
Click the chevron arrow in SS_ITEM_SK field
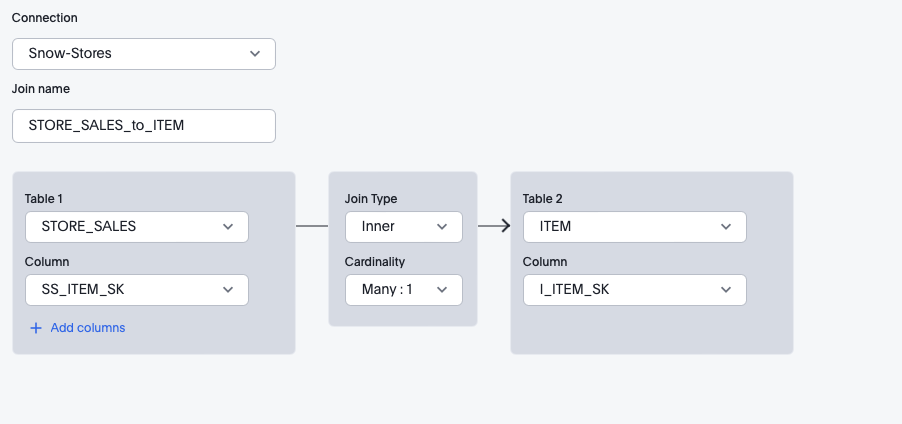pyautogui.click(x=228, y=290)
